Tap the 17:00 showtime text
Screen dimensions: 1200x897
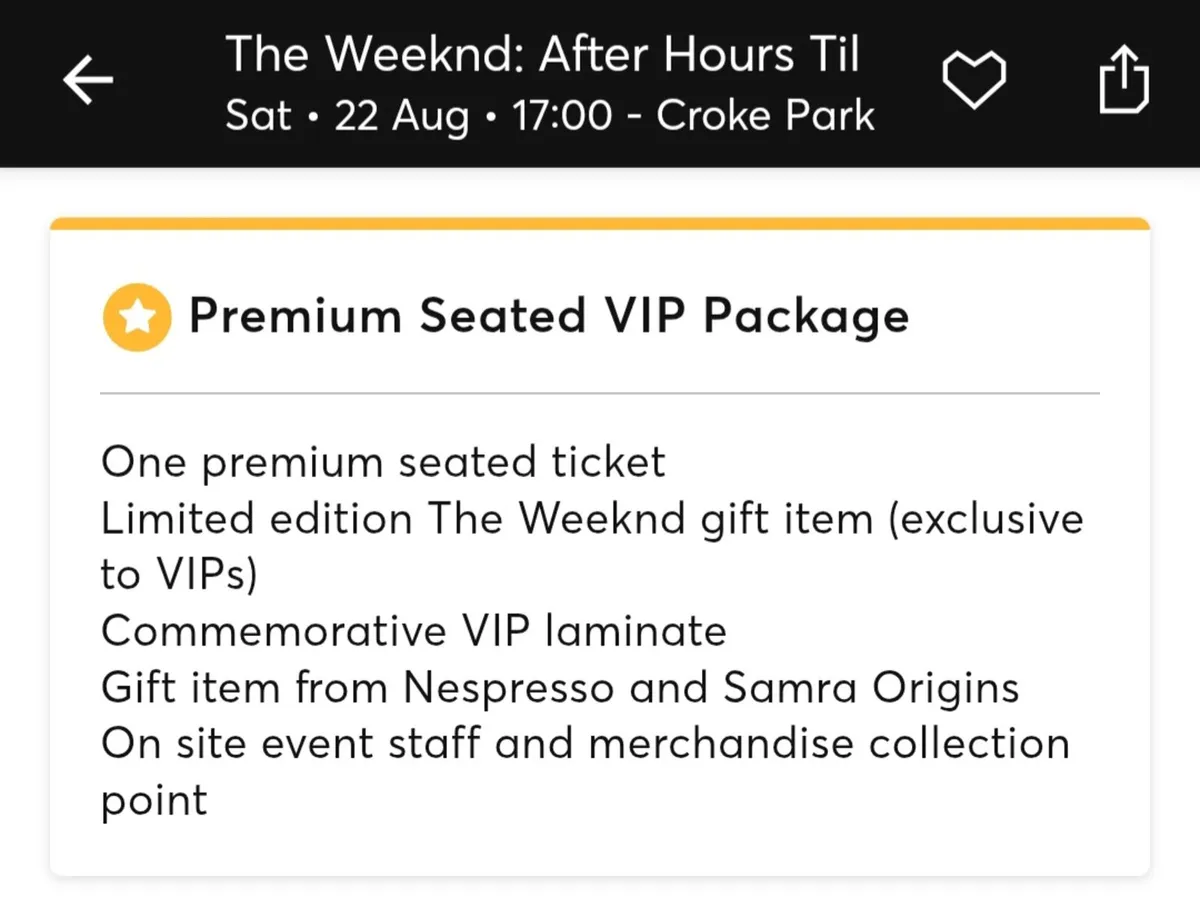point(559,115)
